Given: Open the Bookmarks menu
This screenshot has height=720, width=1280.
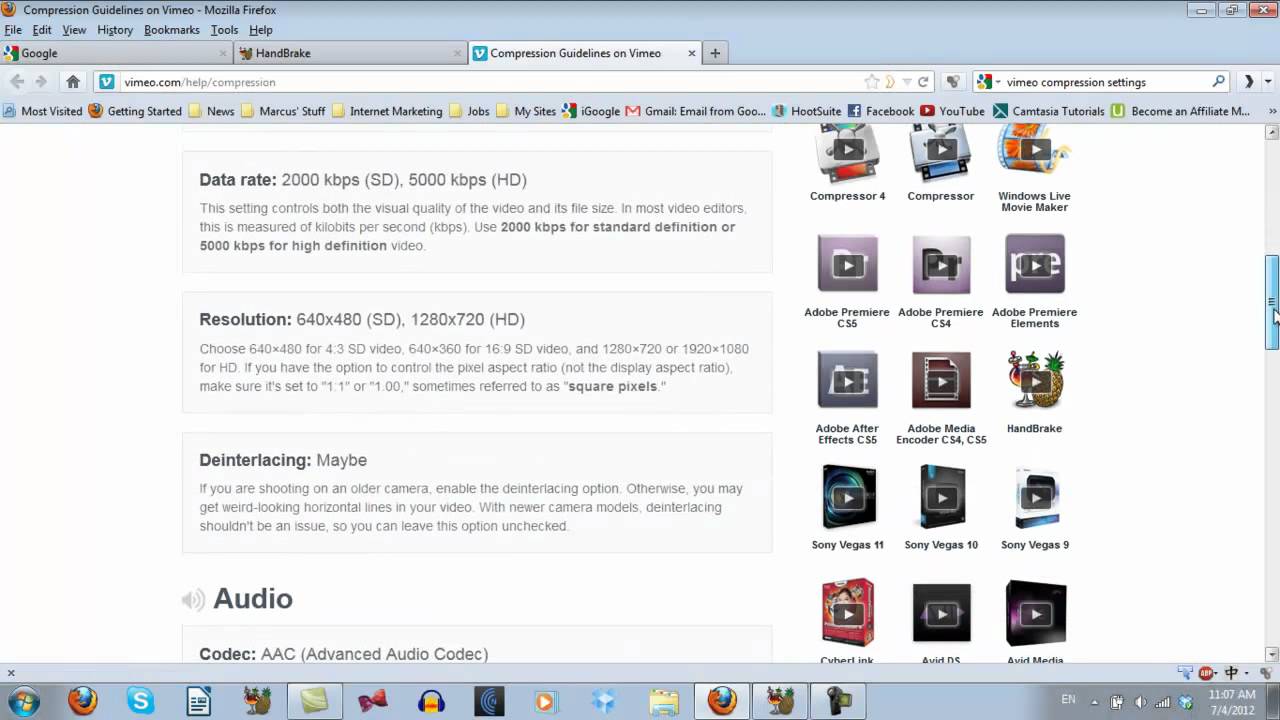Looking at the screenshot, I should 172,30.
